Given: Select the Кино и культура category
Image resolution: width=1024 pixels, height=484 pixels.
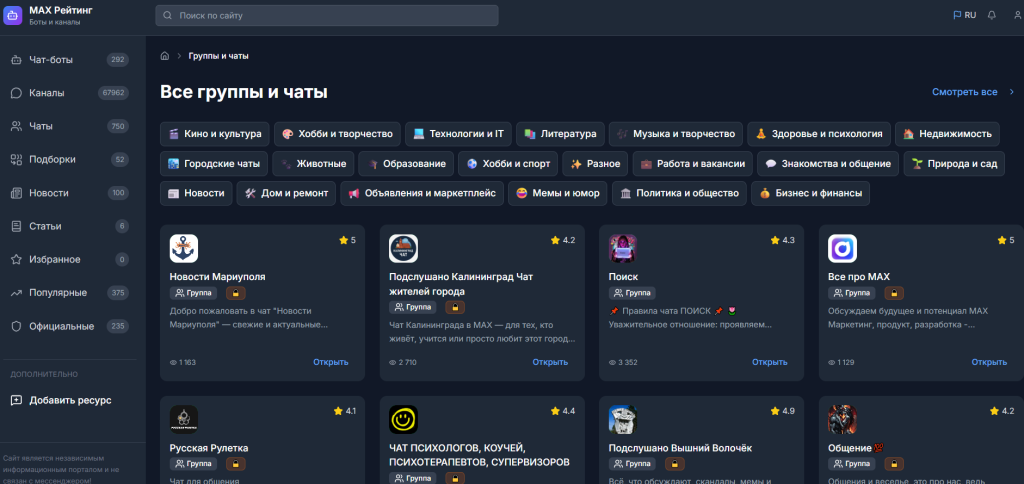Looking at the screenshot, I should [x=215, y=134].
